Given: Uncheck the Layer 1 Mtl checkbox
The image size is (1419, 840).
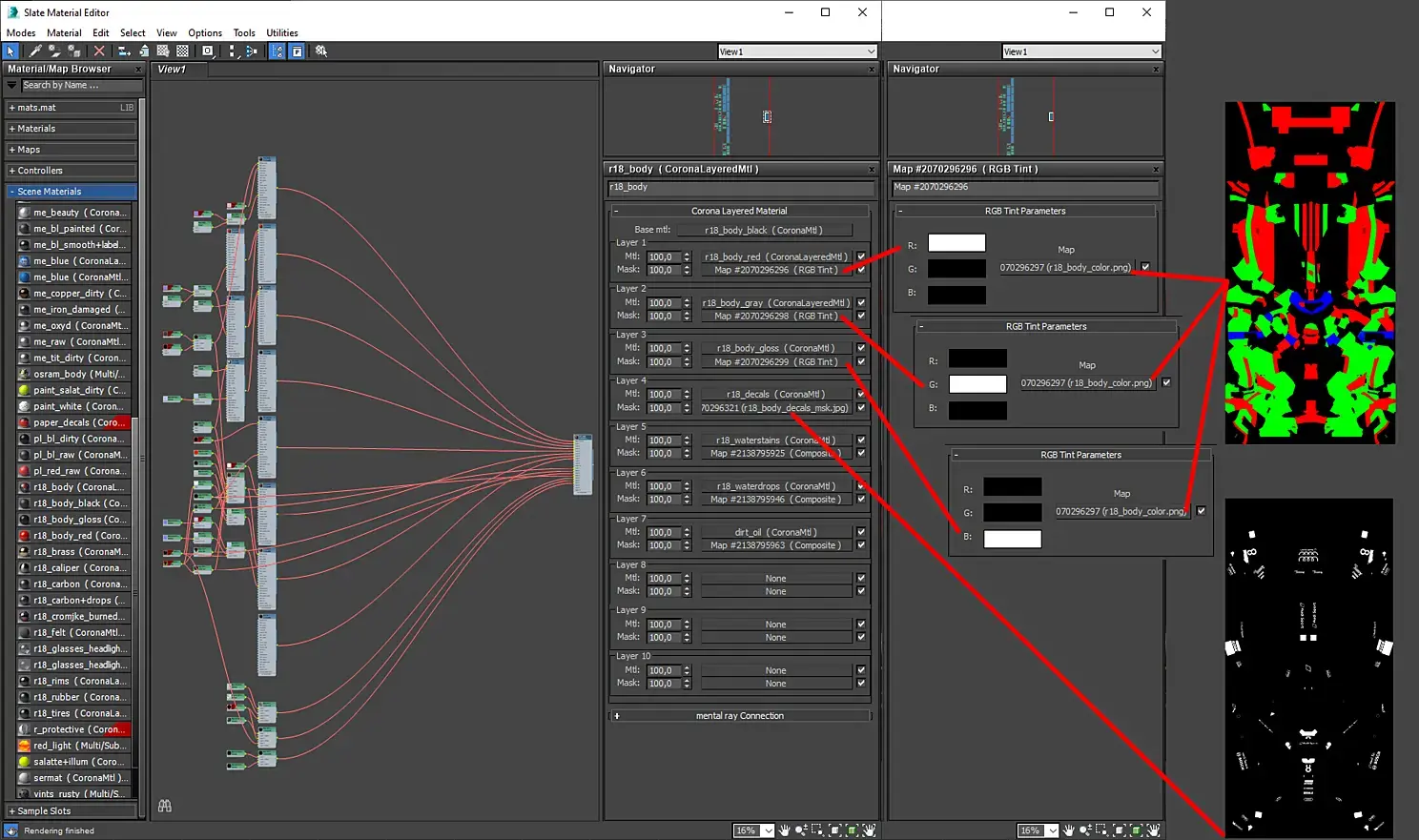Looking at the screenshot, I should click(x=861, y=256).
